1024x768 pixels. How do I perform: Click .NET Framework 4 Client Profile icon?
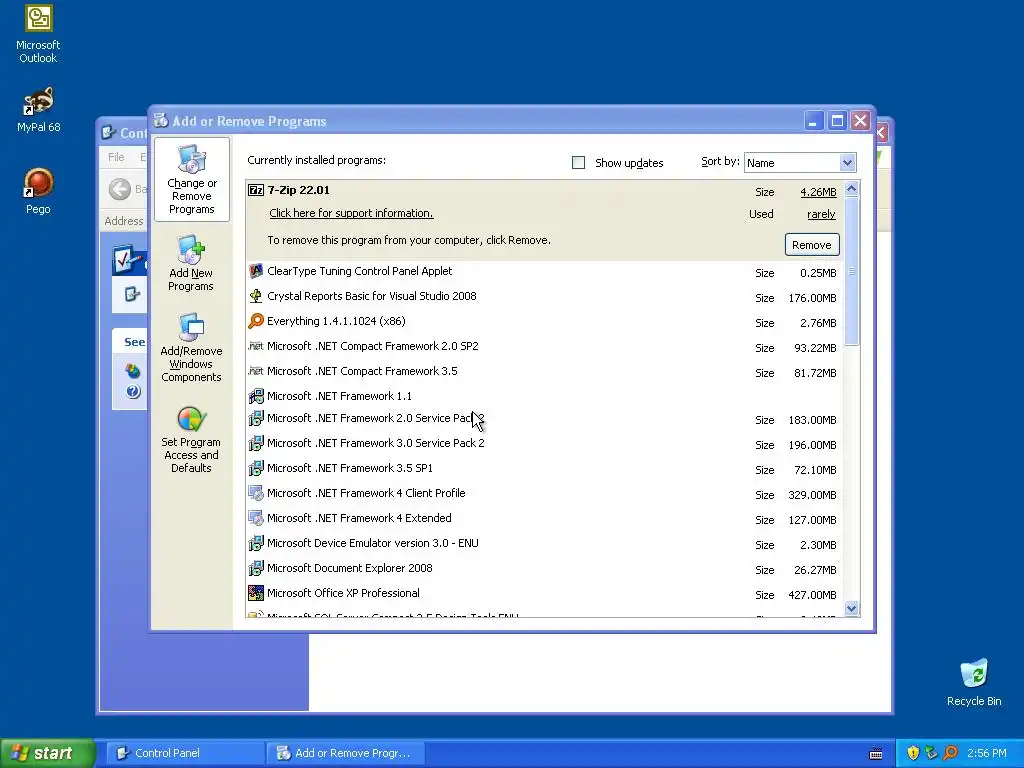click(x=256, y=493)
